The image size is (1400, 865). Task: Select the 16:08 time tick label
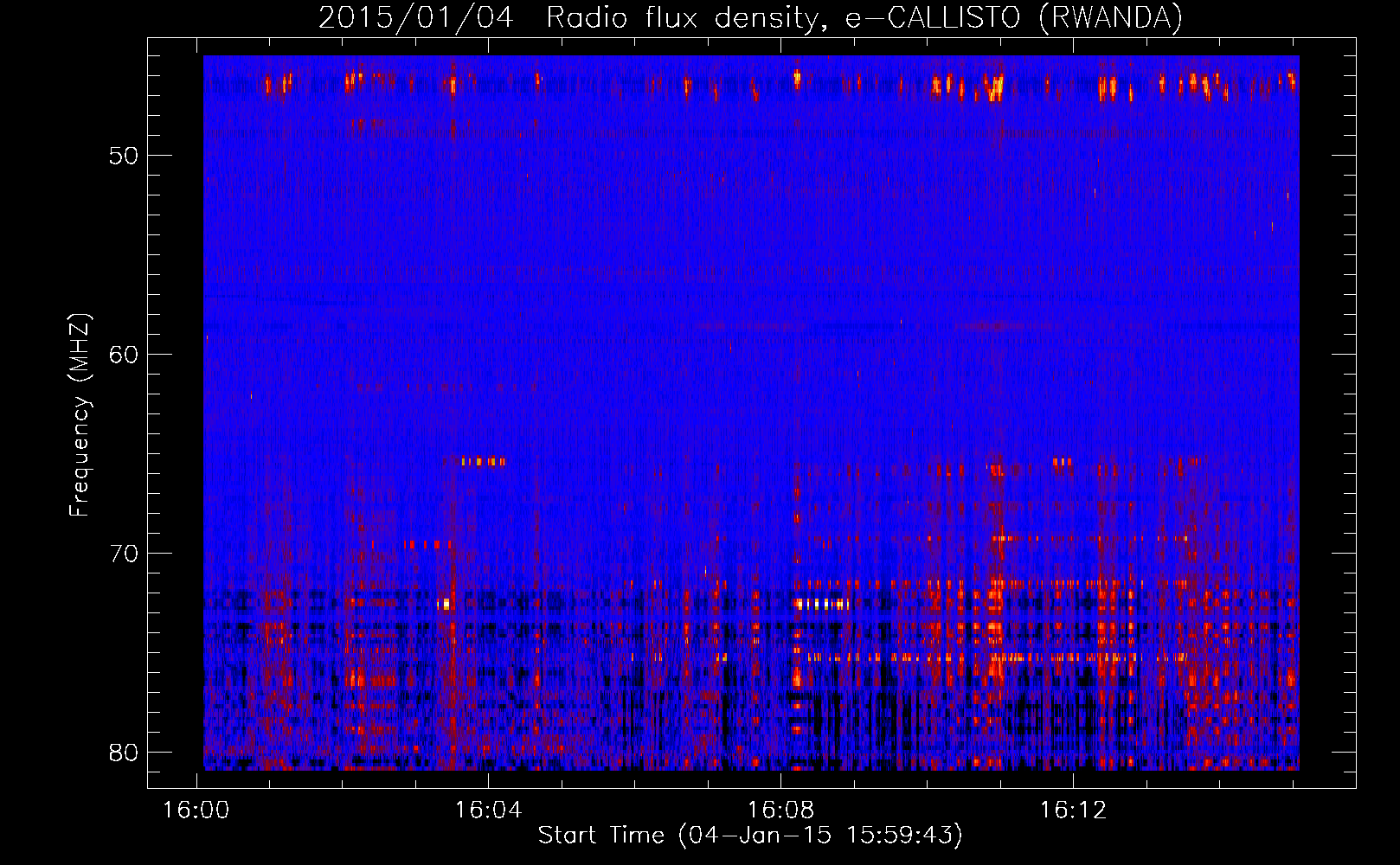pos(780,811)
